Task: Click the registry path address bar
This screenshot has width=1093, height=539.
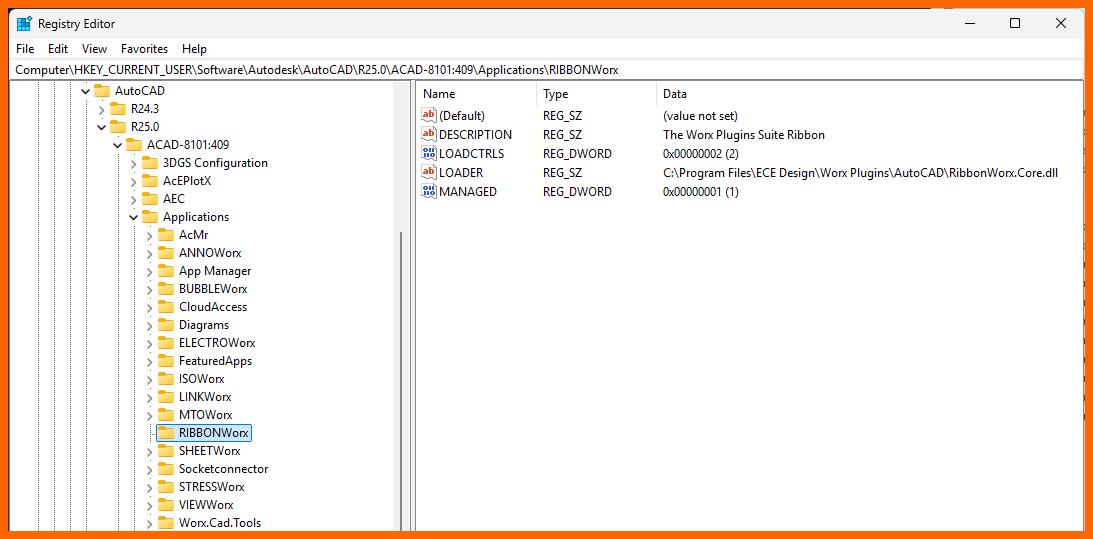Action: coord(546,70)
